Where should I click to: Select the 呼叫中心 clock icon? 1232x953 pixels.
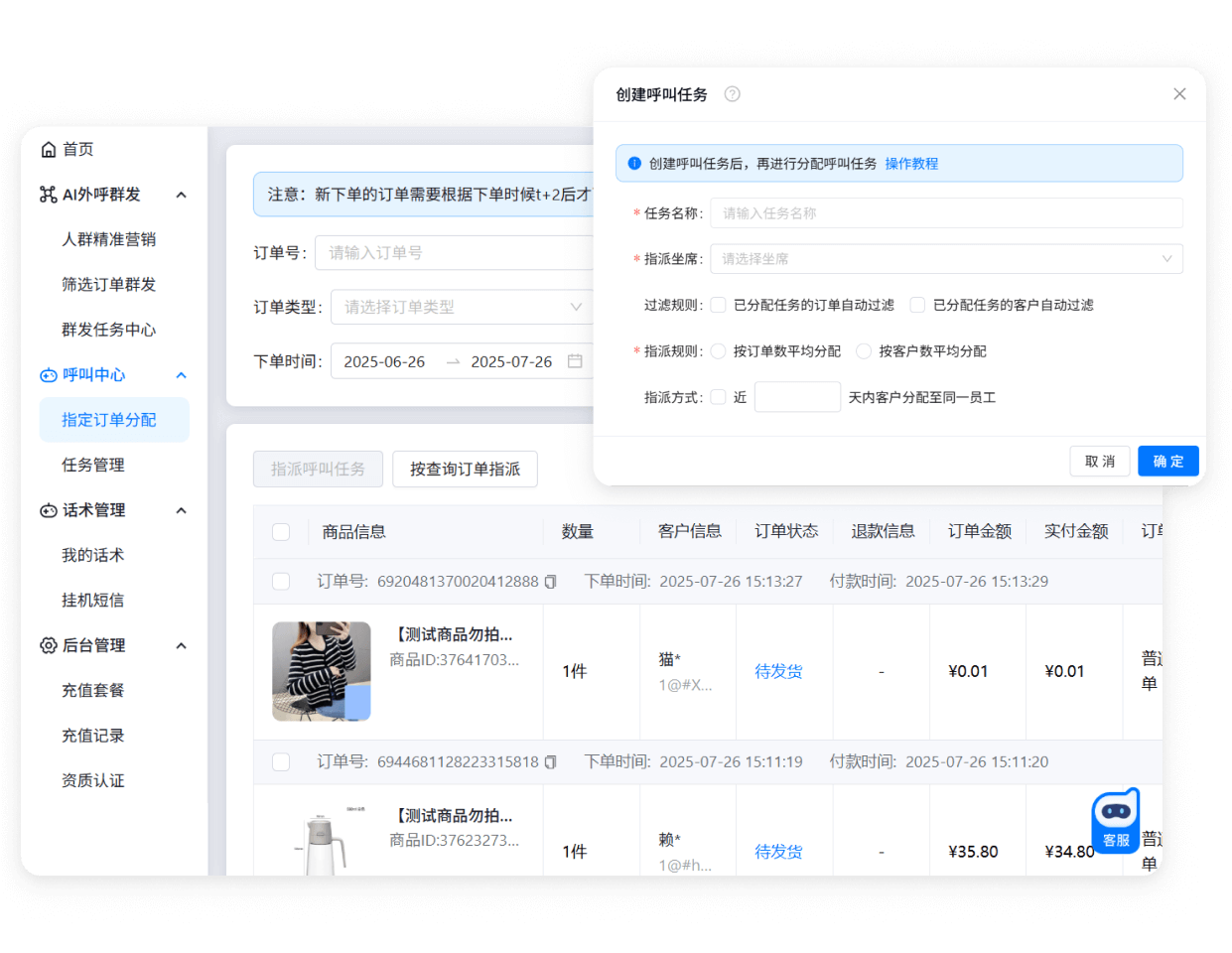49,374
